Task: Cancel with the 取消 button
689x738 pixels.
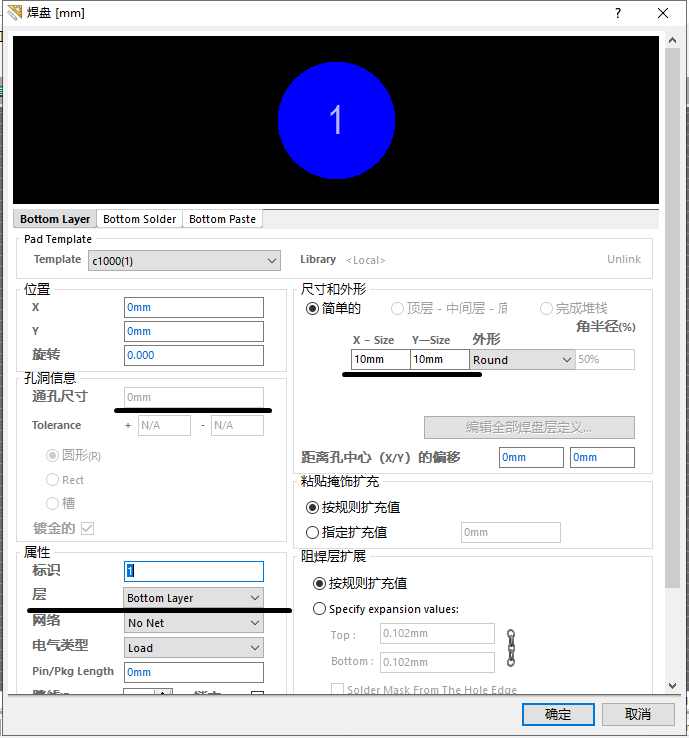Action: click(638, 714)
